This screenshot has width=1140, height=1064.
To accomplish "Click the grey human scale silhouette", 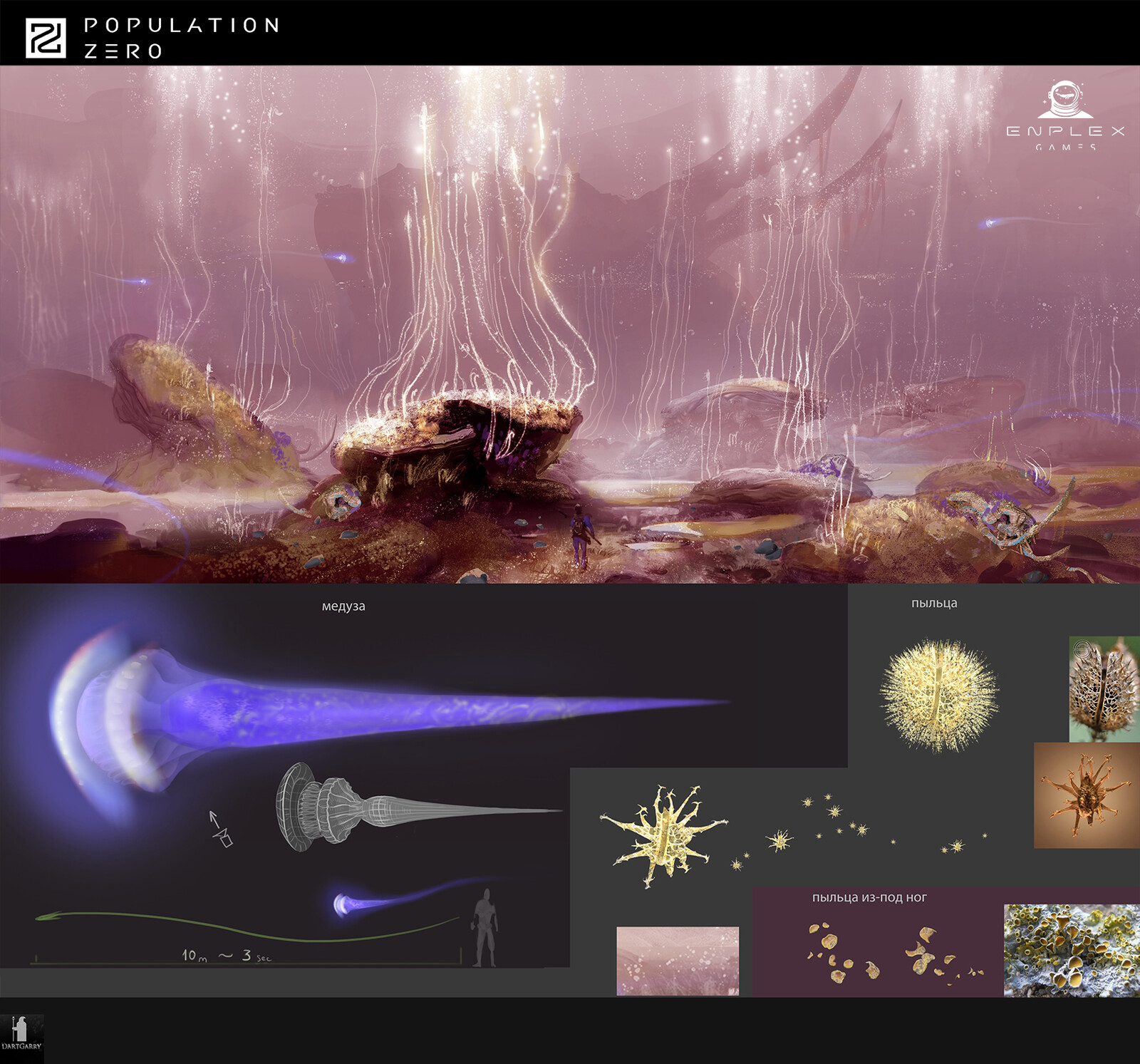I will 485,927.
